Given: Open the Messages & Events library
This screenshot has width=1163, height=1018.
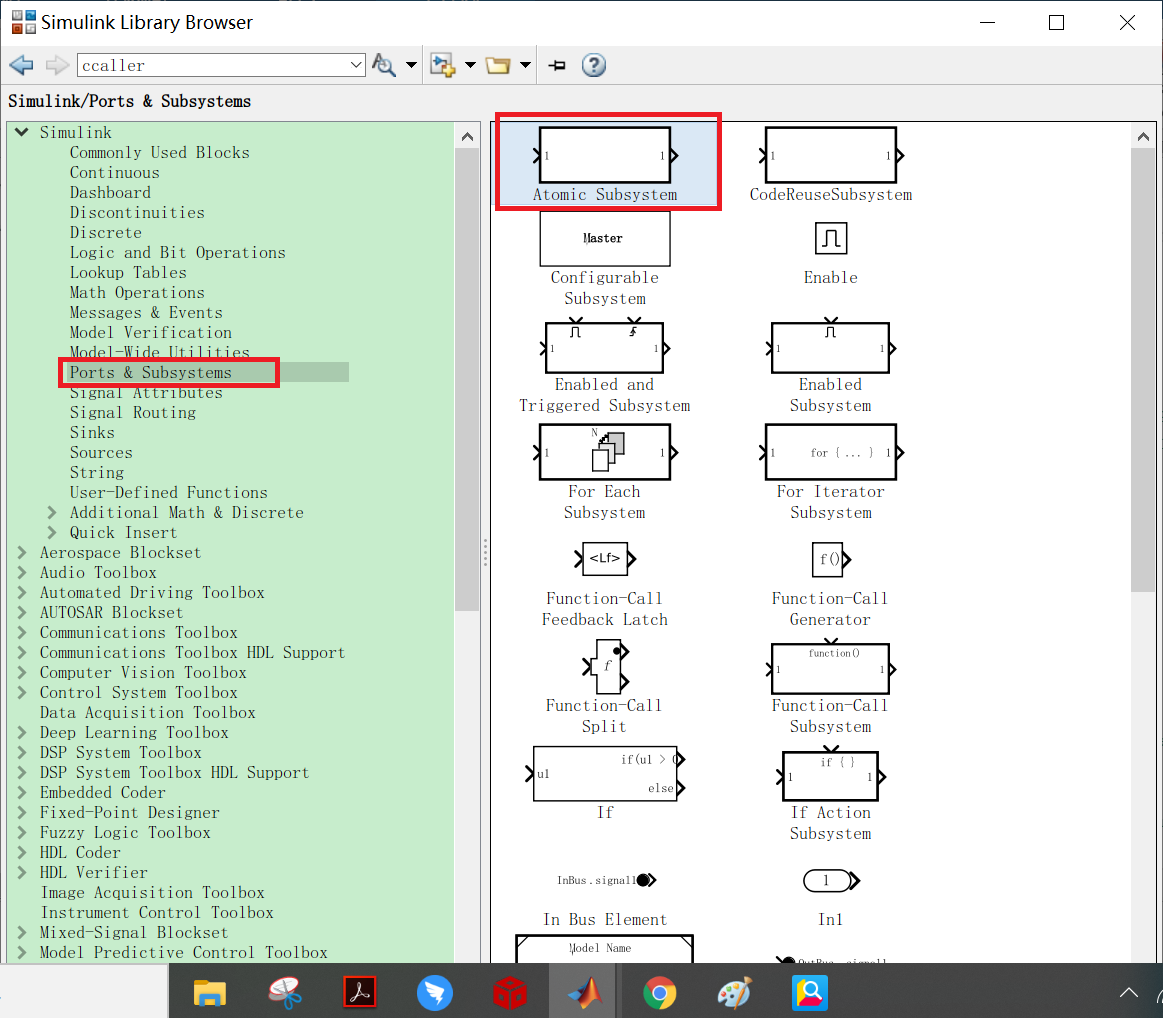Looking at the screenshot, I should pos(146,312).
